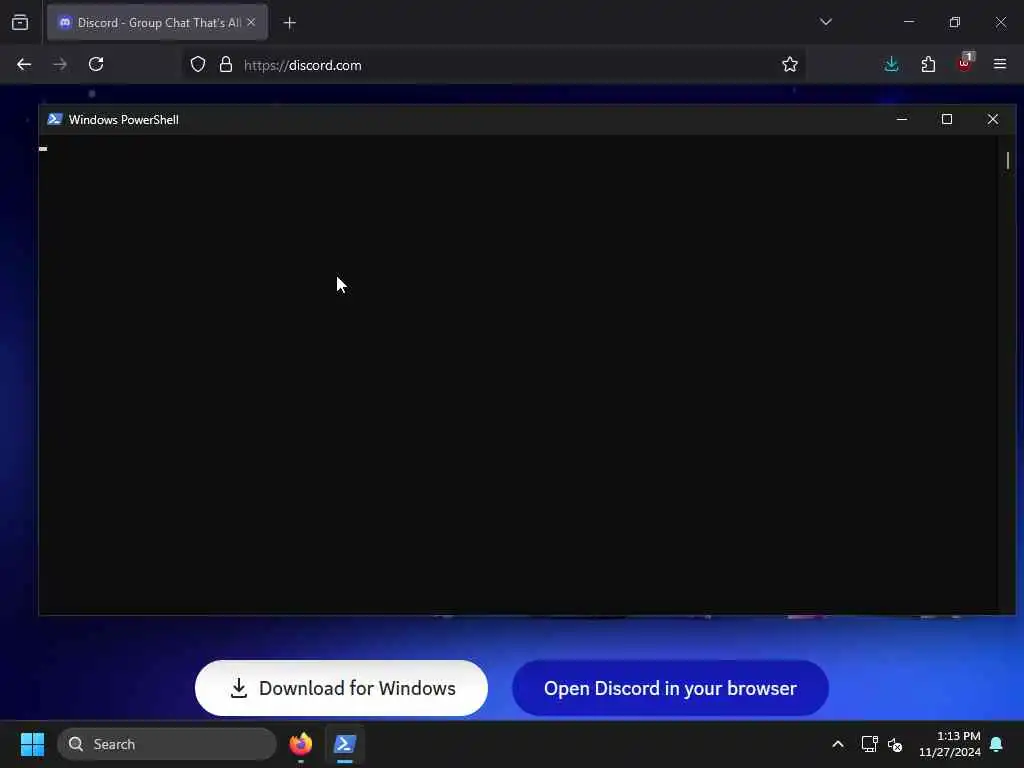Bookmark this page with star icon
The height and width of the screenshot is (768, 1024).
point(790,64)
